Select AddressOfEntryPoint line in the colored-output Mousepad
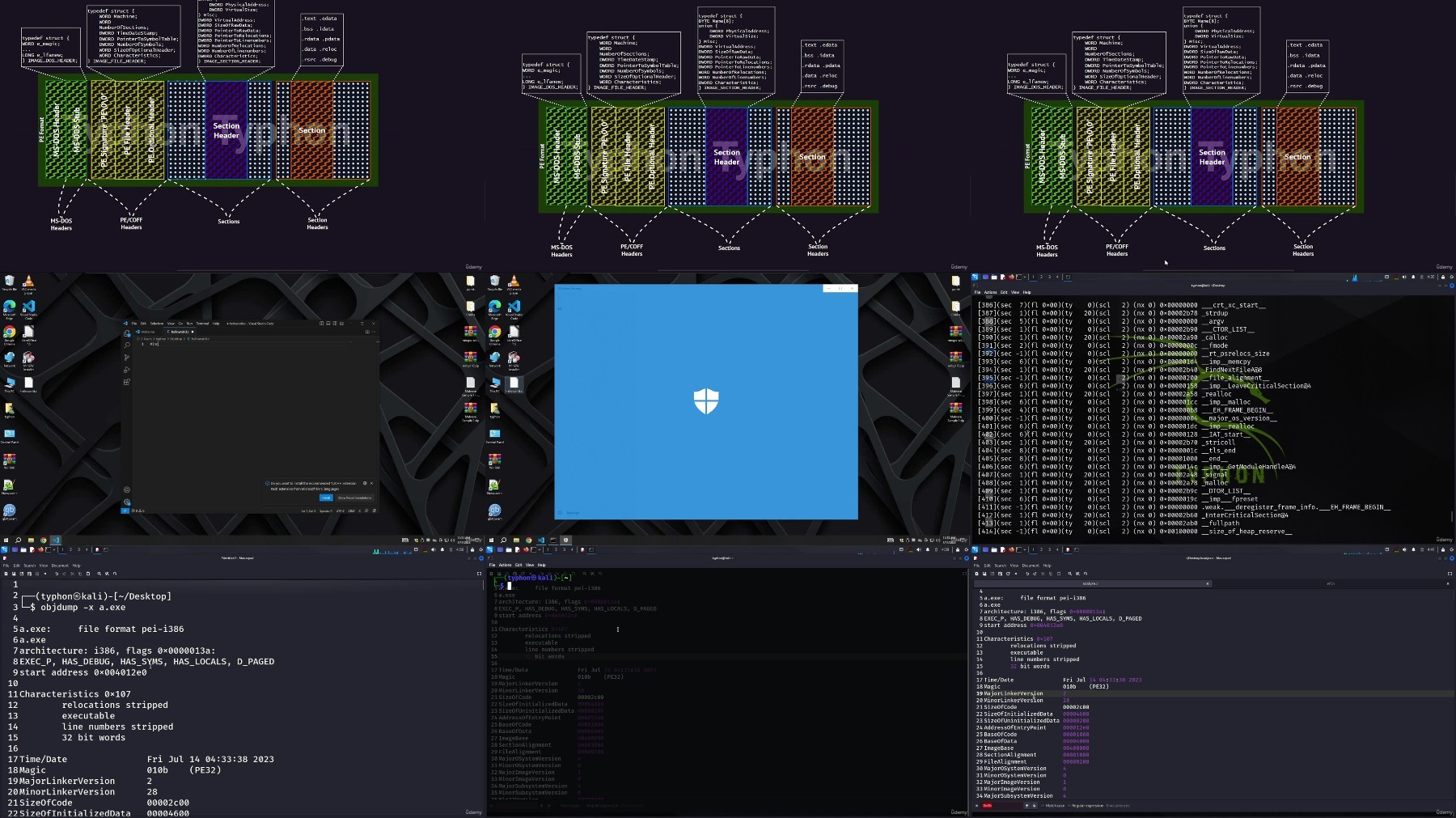Screen dimensions: 1456x818 pyautogui.click(x=1033, y=727)
